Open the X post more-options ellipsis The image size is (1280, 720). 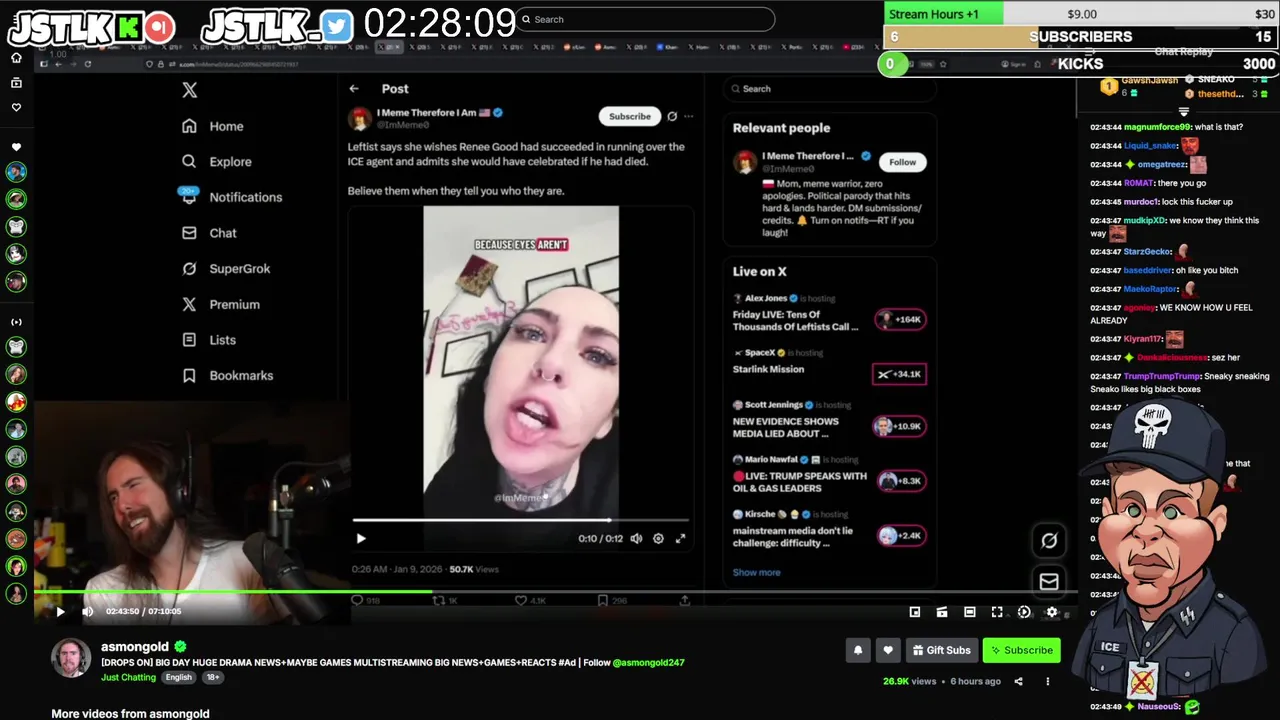tap(688, 116)
